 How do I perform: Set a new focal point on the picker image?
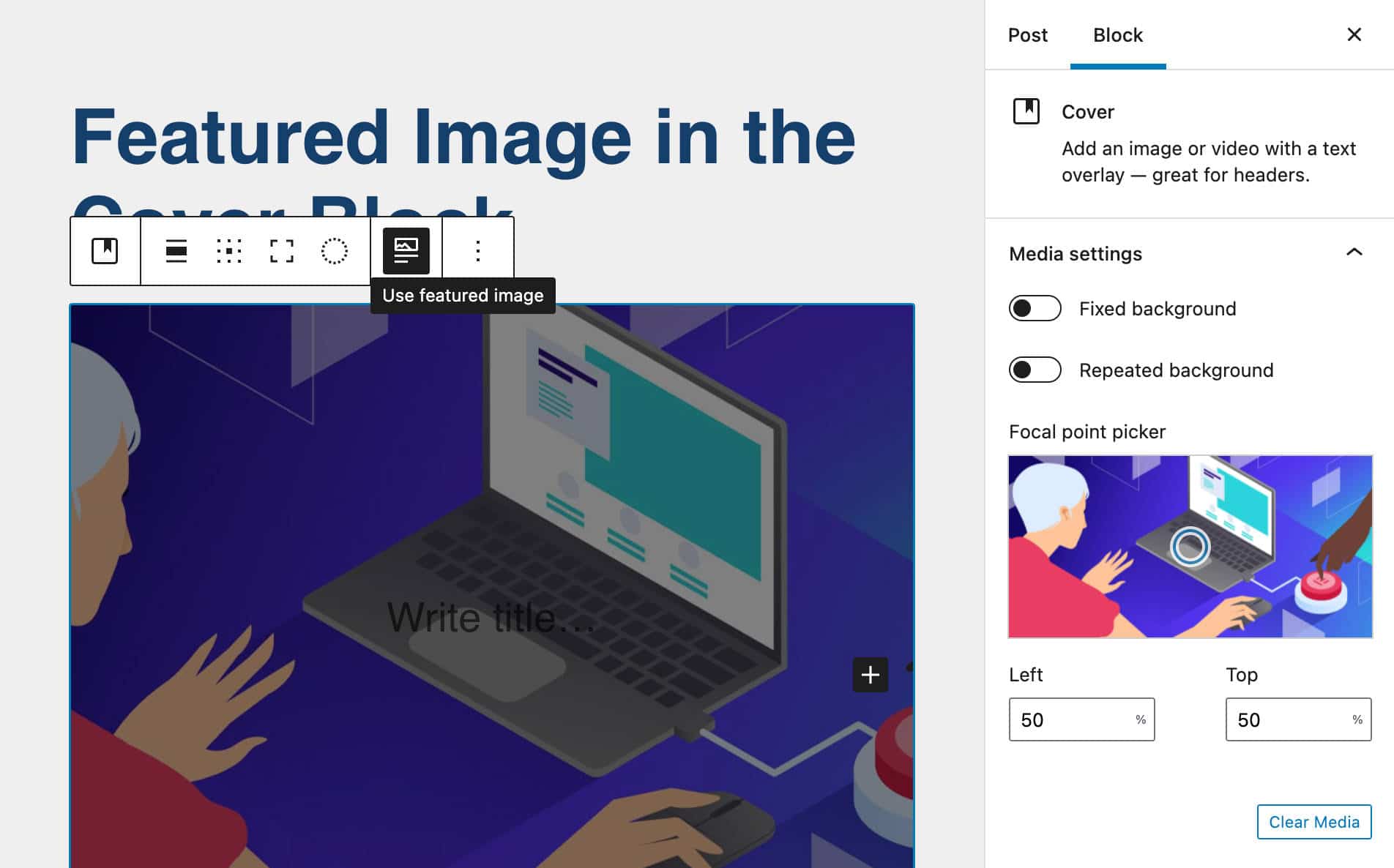tap(1191, 547)
